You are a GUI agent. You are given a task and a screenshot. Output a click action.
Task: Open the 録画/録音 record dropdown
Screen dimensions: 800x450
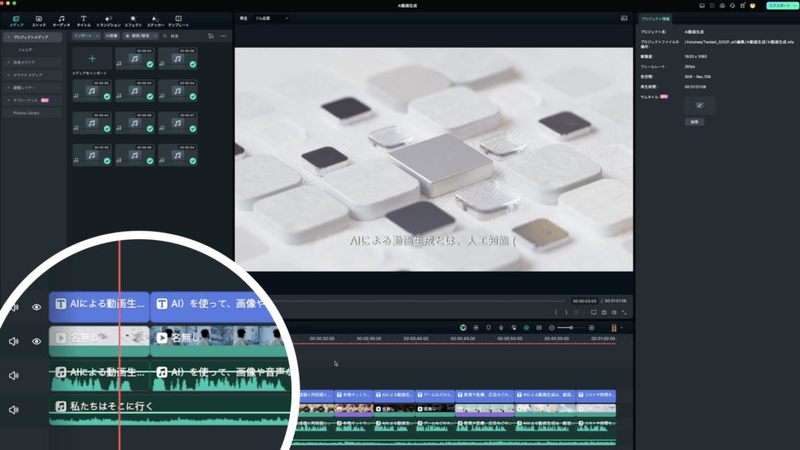click(x=141, y=36)
